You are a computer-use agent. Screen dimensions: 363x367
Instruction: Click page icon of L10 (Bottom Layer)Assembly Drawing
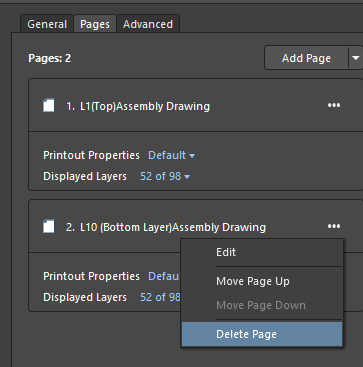pos(49,227)
